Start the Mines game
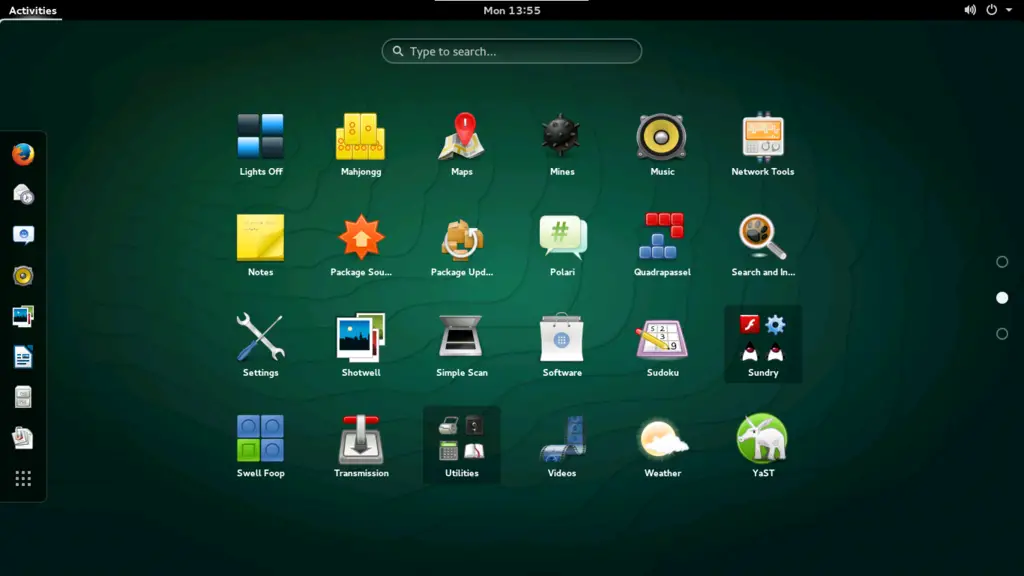Viewport: 1024px width, 576px height. pyautogui.click(x=562, y=145)
